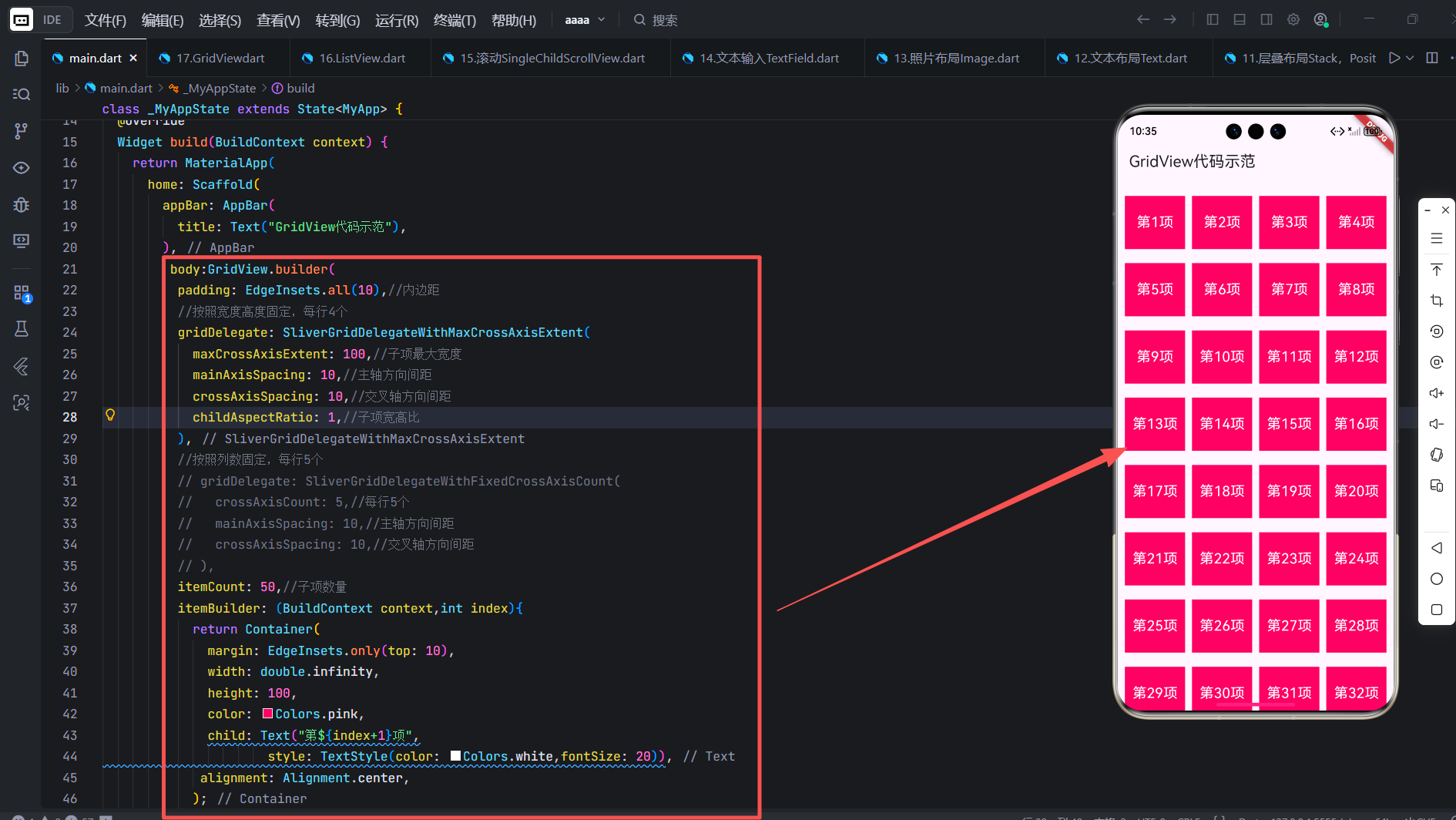Open the Explorer files panel icon
Image resolution: width=1456 pixels, height=820 pixels.
[22, 59]
